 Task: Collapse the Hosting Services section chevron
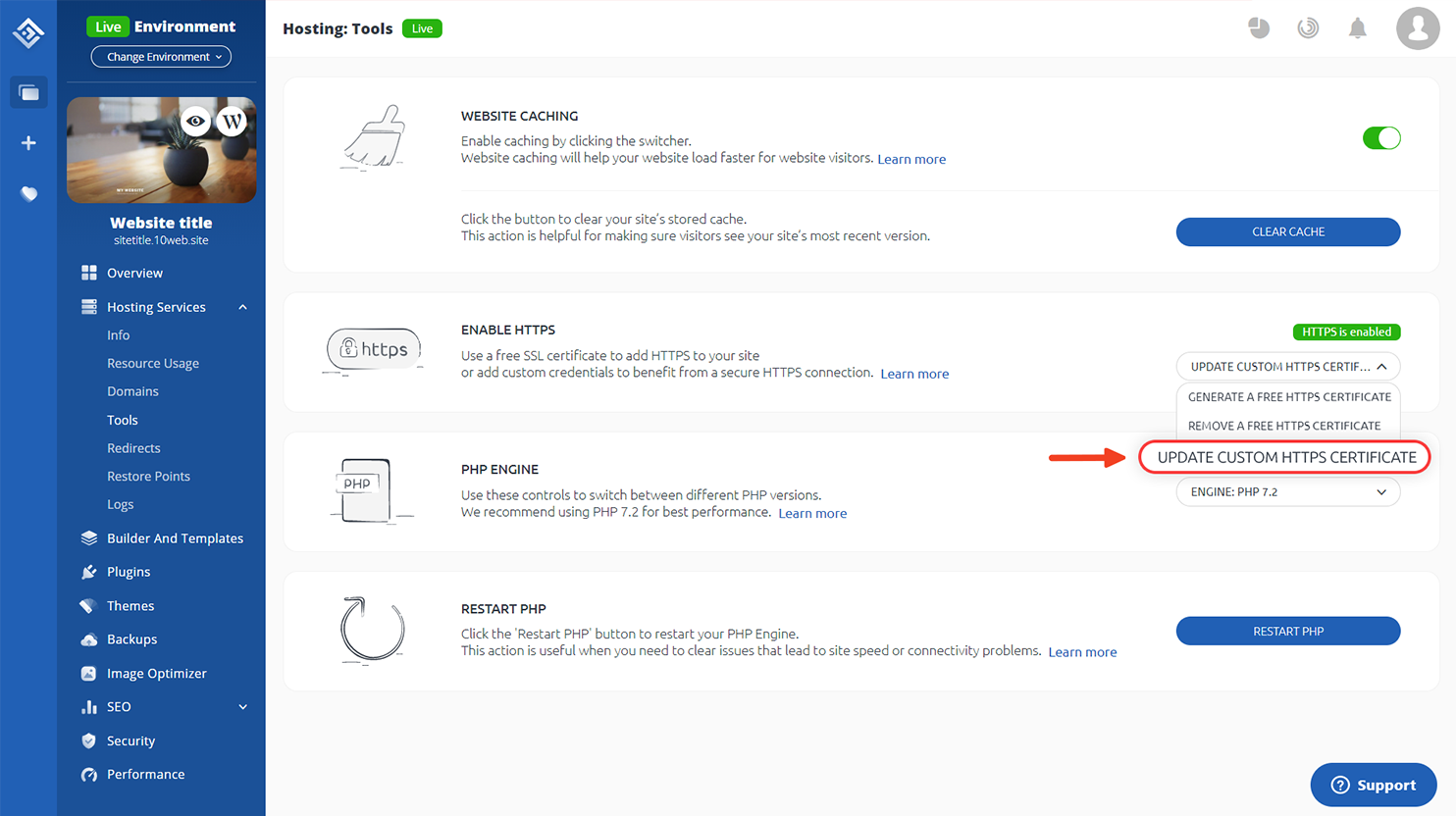pos(242,307)
